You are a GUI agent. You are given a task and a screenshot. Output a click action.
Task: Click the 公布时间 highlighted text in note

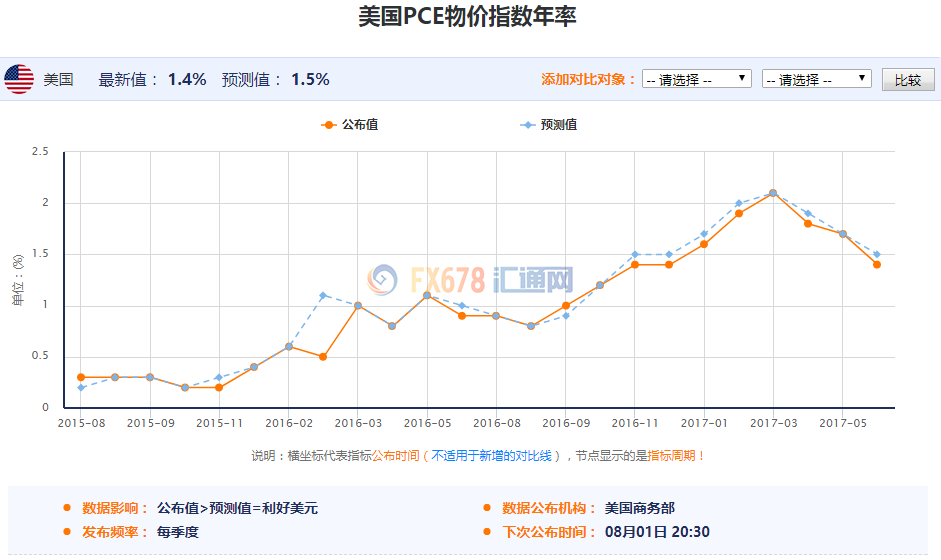click(x=396, y=456)
